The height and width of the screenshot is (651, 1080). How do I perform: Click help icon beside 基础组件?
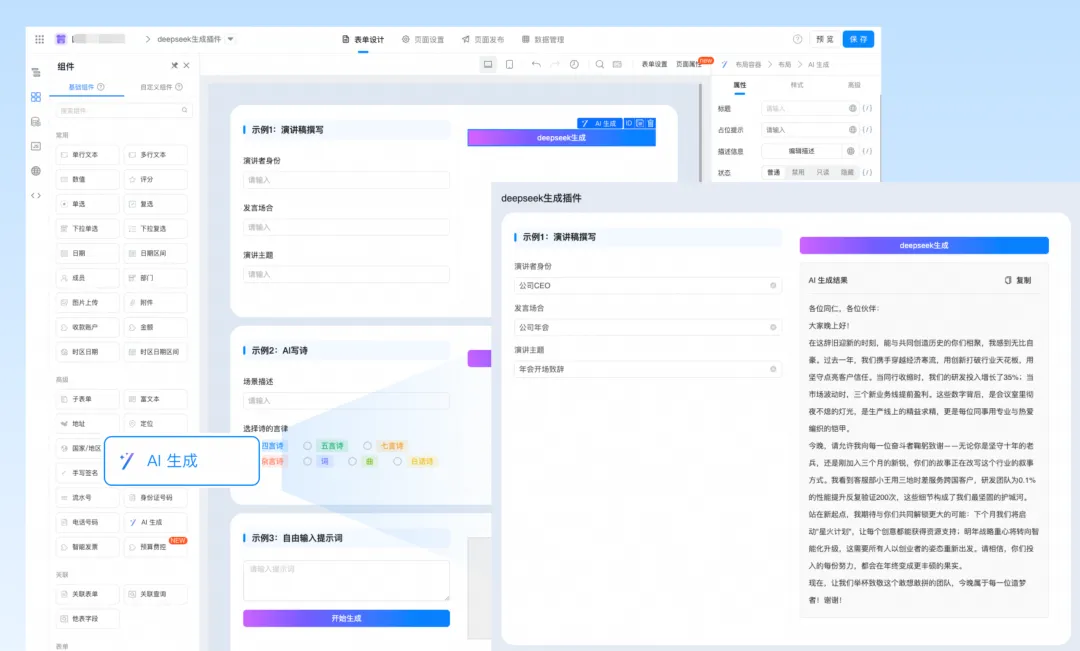click(101, 87)
